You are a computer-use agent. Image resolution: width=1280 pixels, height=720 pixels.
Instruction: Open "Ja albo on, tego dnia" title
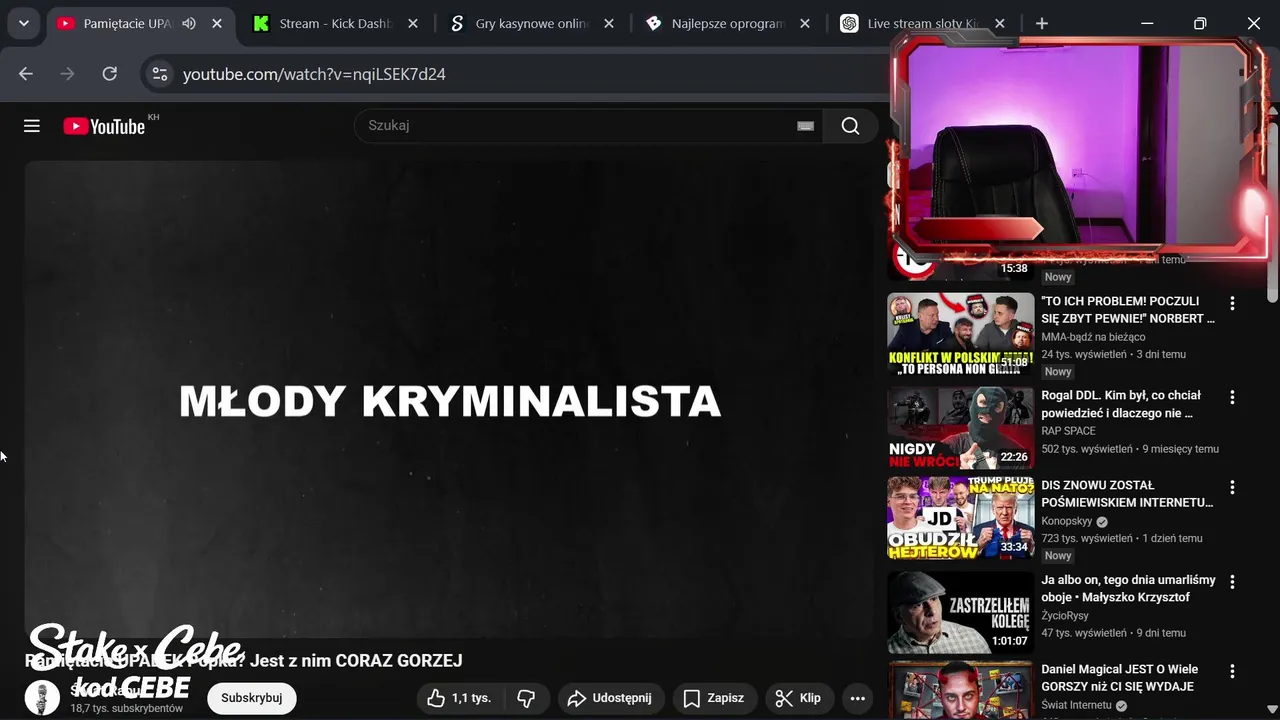1128,588
